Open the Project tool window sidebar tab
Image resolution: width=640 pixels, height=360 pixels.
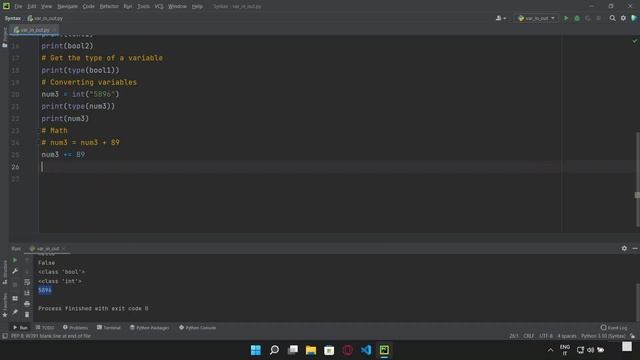click(x=4, y=38)
